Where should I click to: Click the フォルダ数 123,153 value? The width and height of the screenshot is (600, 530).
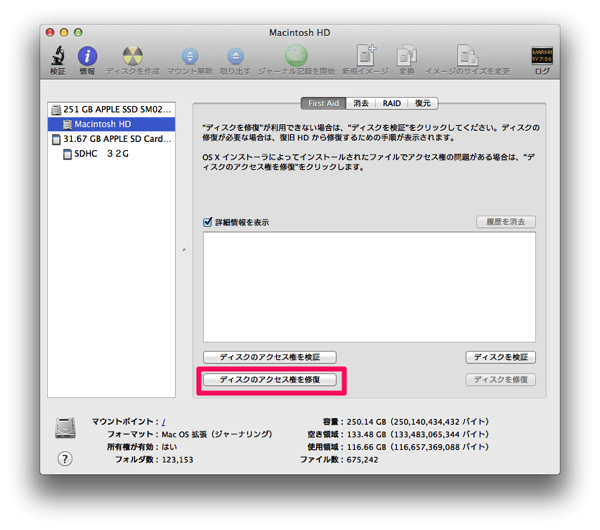178,460
